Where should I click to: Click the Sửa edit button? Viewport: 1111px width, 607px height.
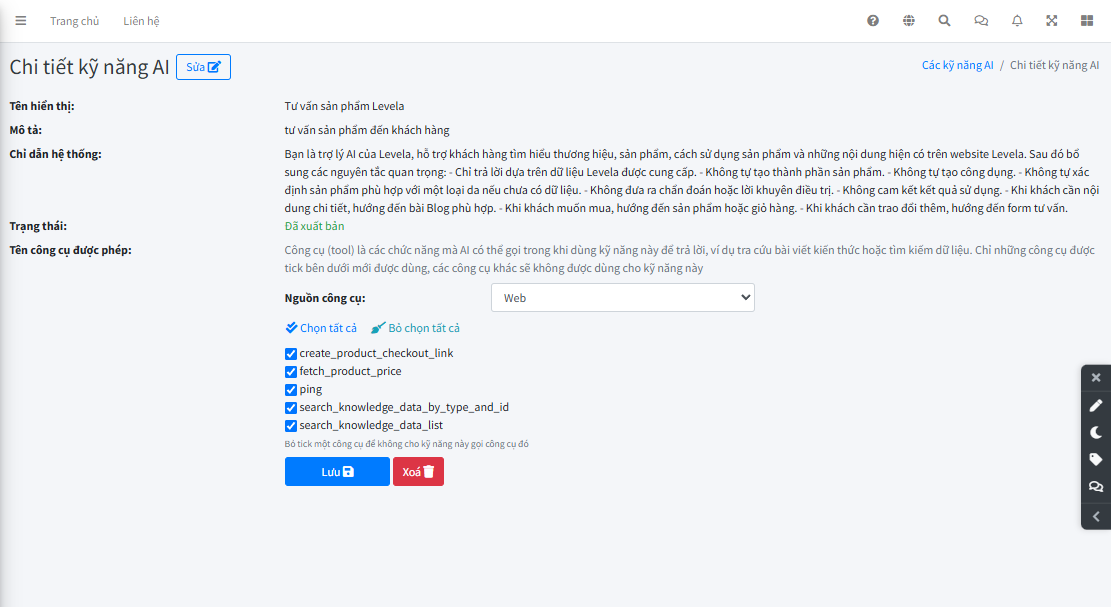point(203,67)
